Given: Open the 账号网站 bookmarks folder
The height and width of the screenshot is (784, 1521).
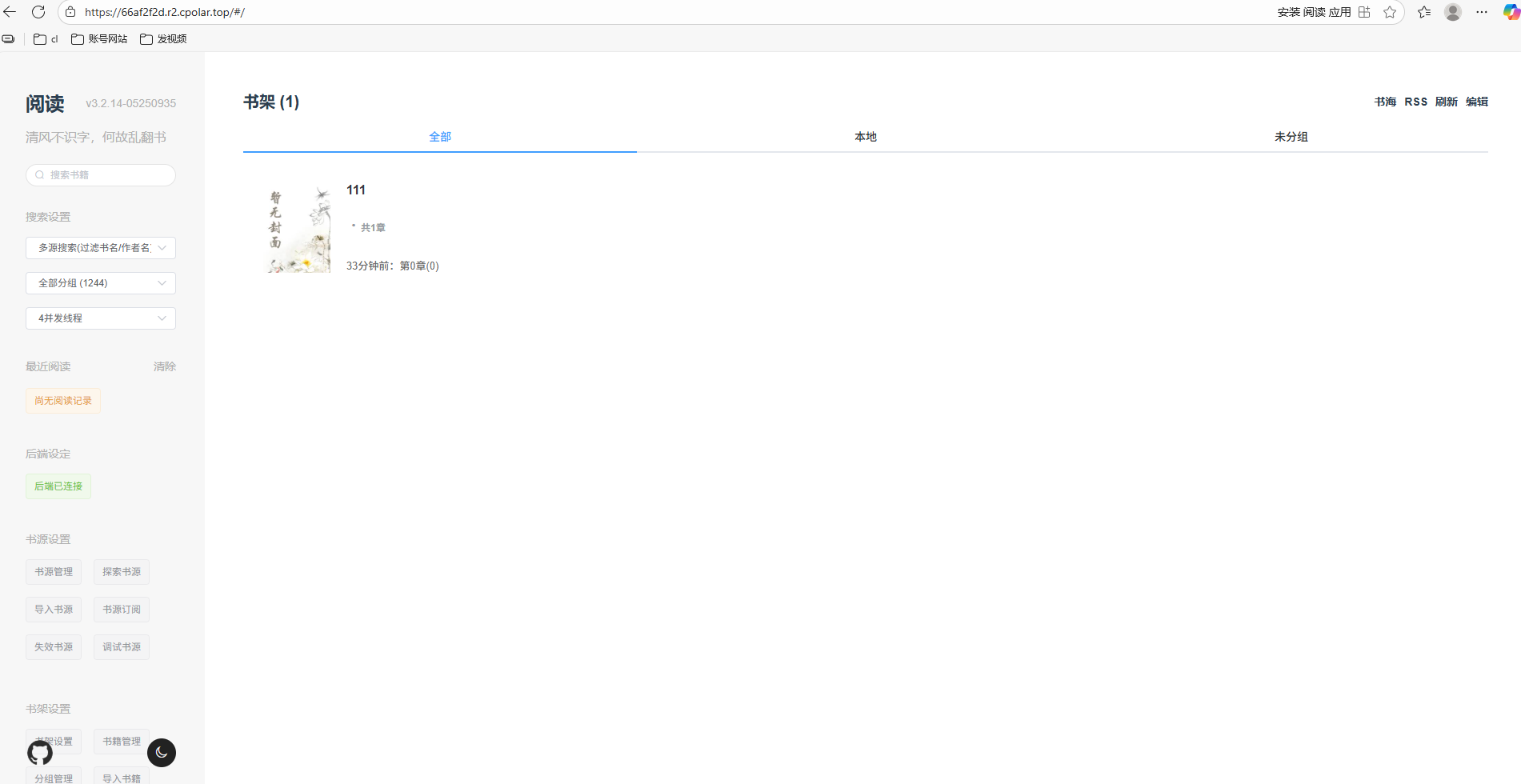Looking at the screenshot, I should [99, 39].
